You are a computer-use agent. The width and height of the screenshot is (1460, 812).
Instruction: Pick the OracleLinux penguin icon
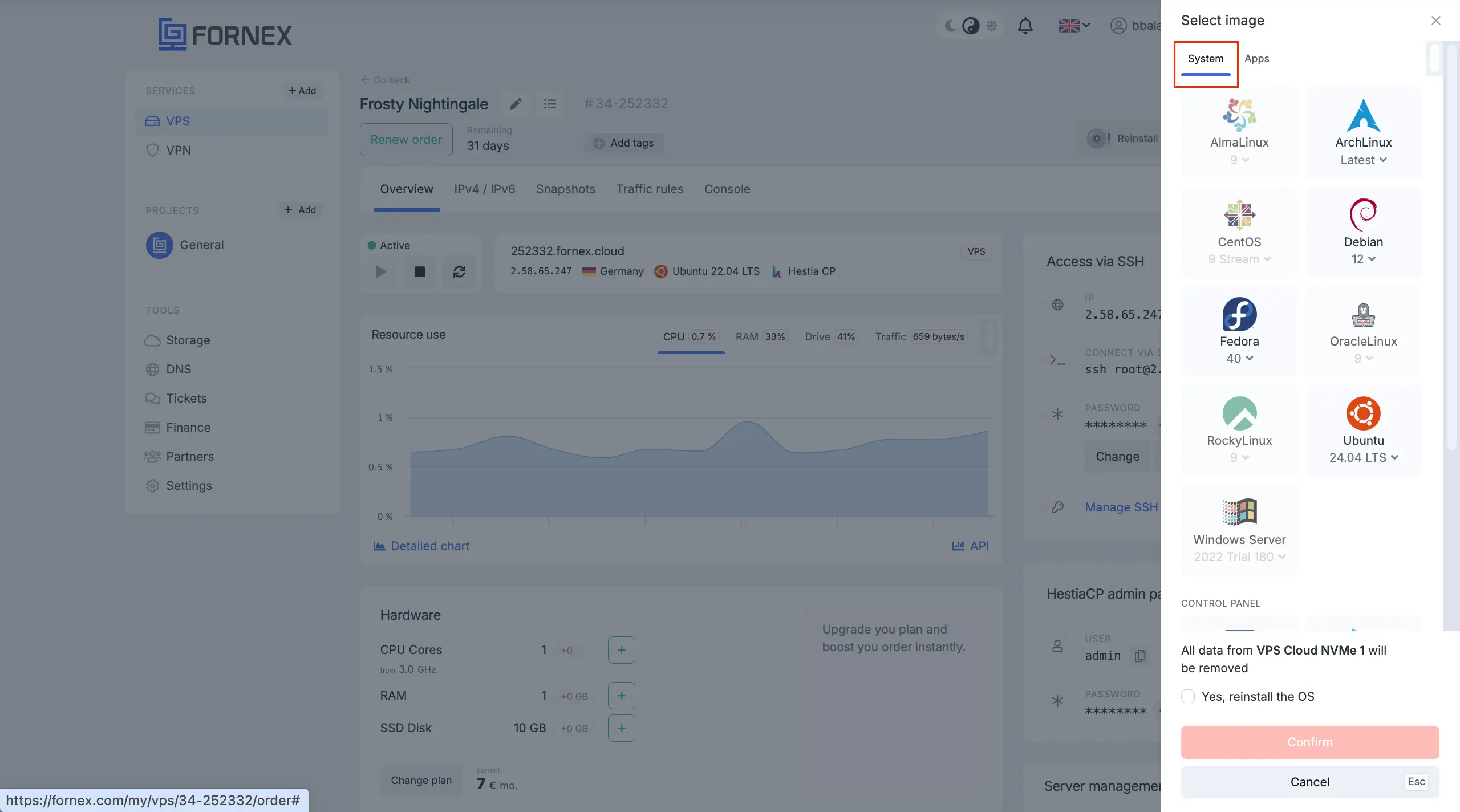(1363, 314)
